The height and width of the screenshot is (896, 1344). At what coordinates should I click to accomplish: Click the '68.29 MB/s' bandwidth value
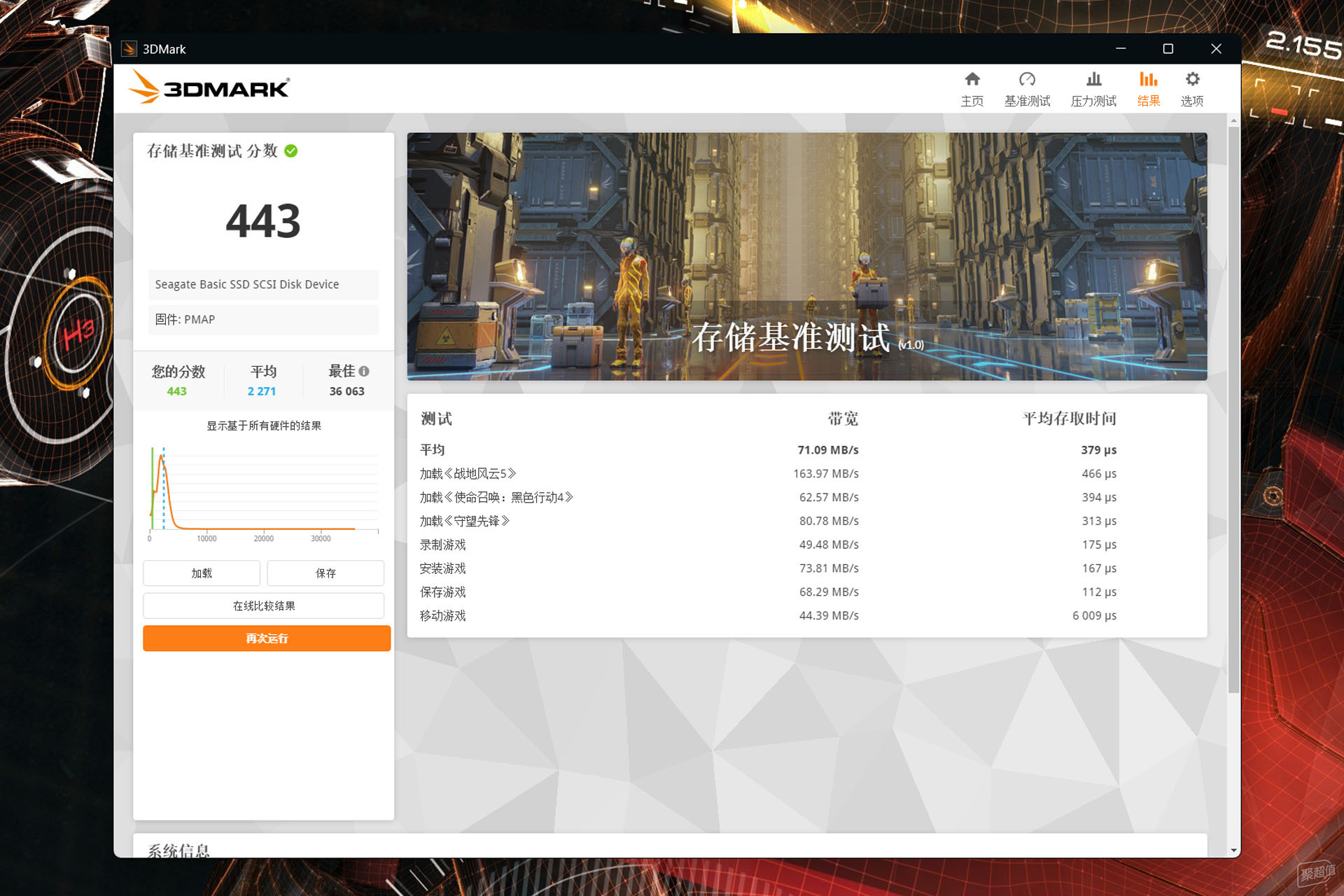click(x=829, y=592)
